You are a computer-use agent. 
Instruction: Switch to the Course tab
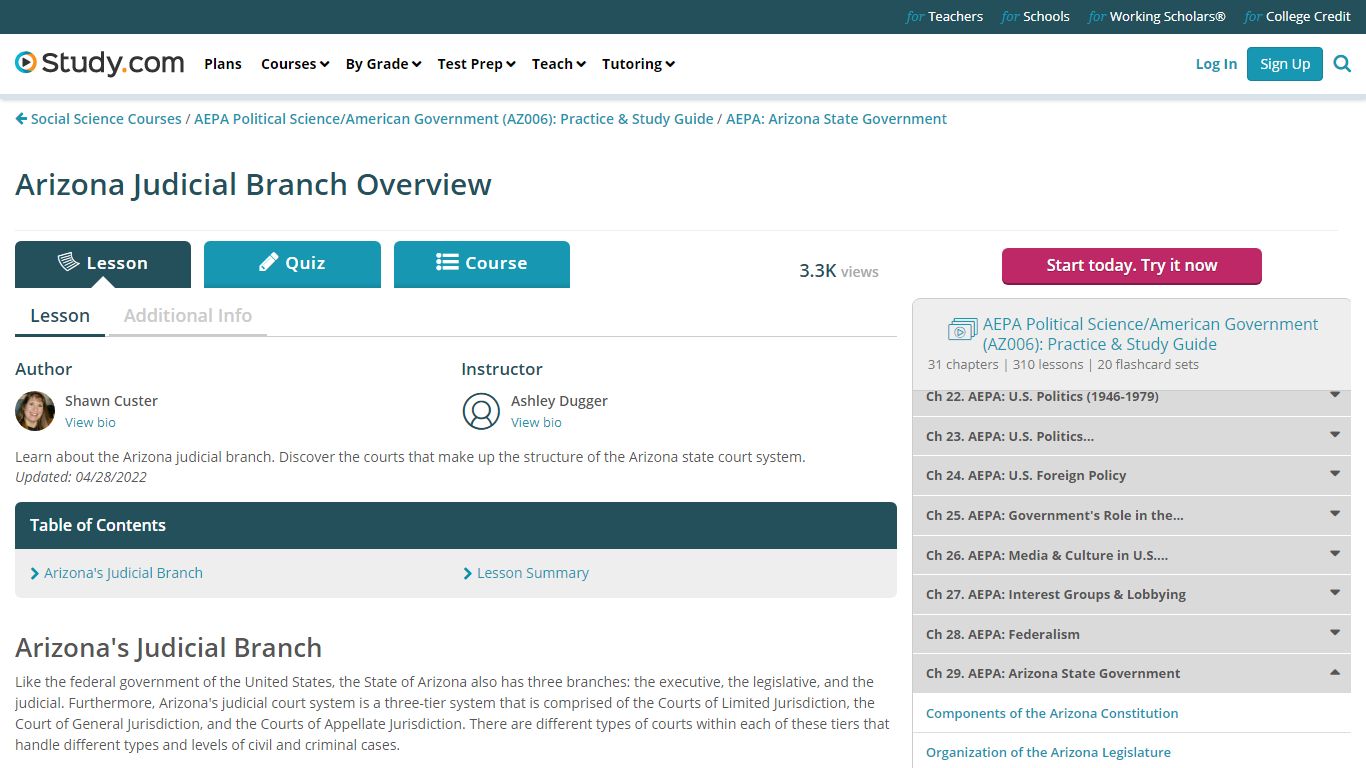[482, 264]
